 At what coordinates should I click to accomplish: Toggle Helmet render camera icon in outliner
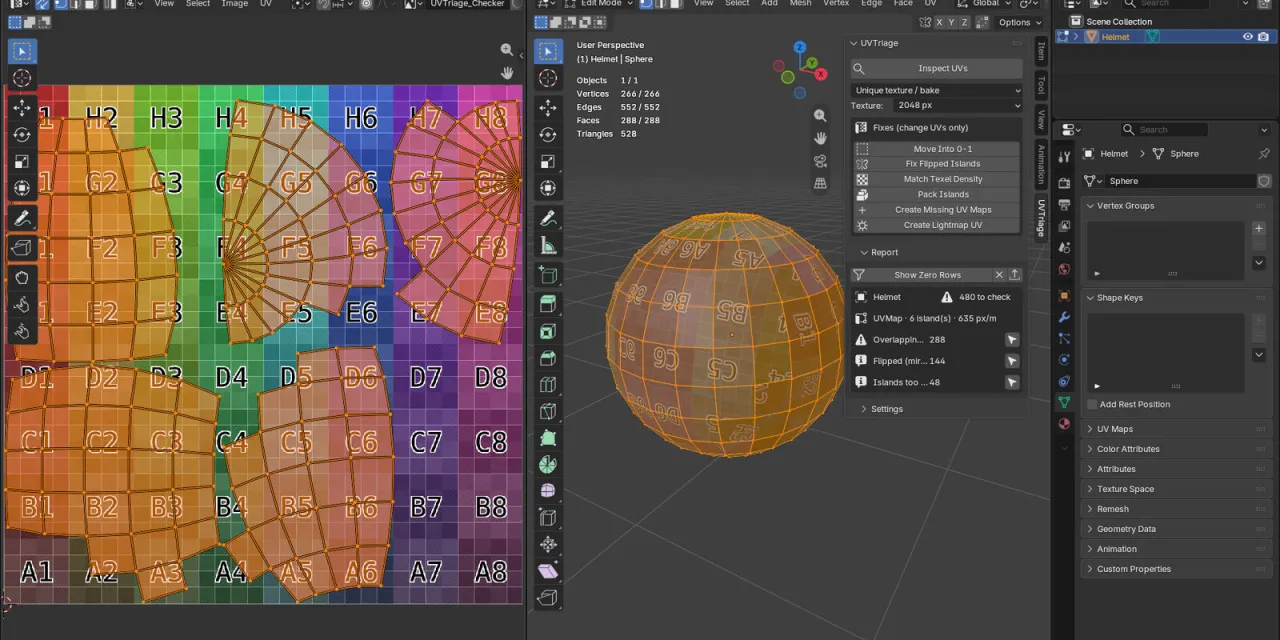coord(1263,37)
